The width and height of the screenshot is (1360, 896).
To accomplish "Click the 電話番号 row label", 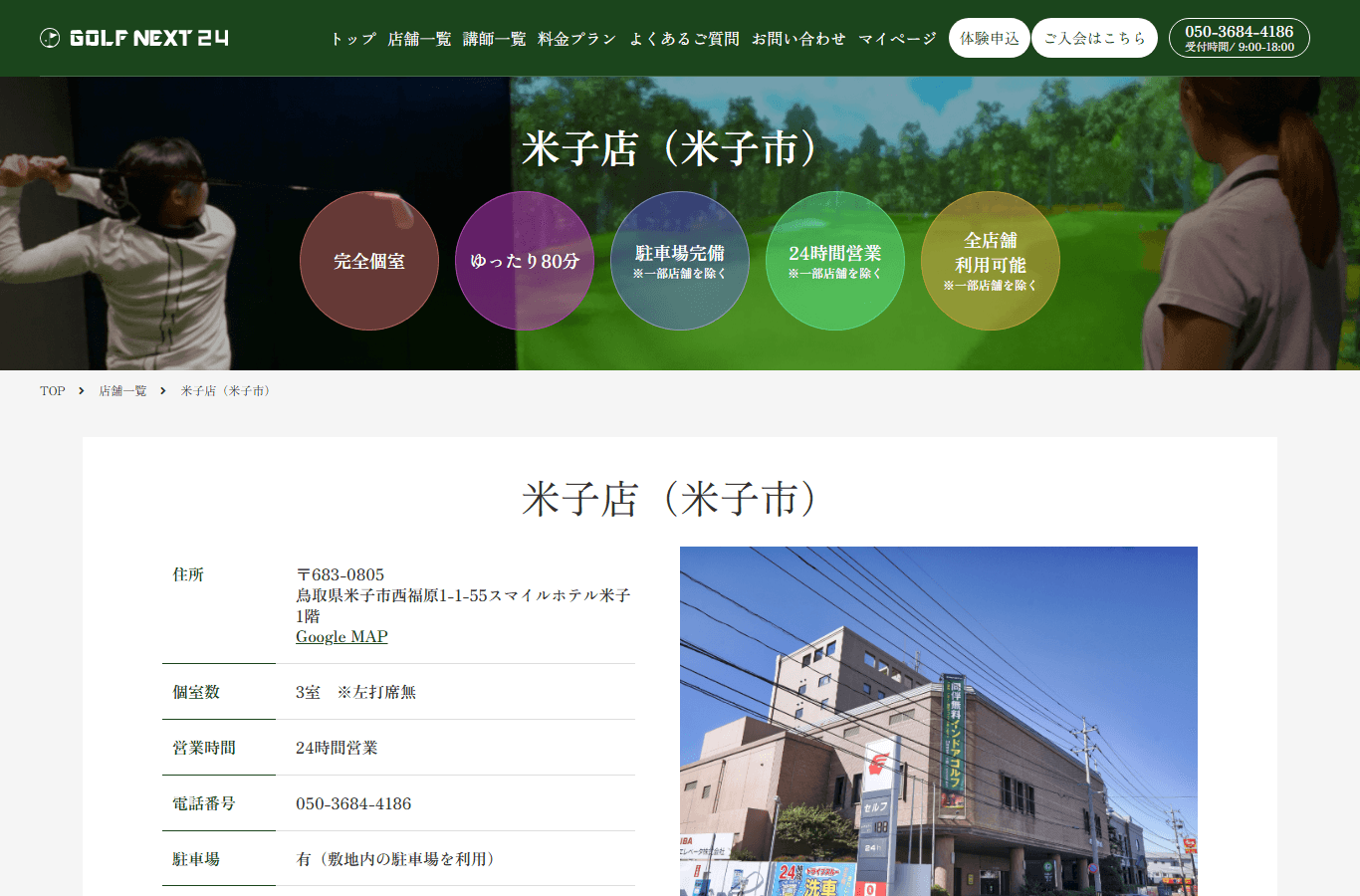I will [204, 803].
